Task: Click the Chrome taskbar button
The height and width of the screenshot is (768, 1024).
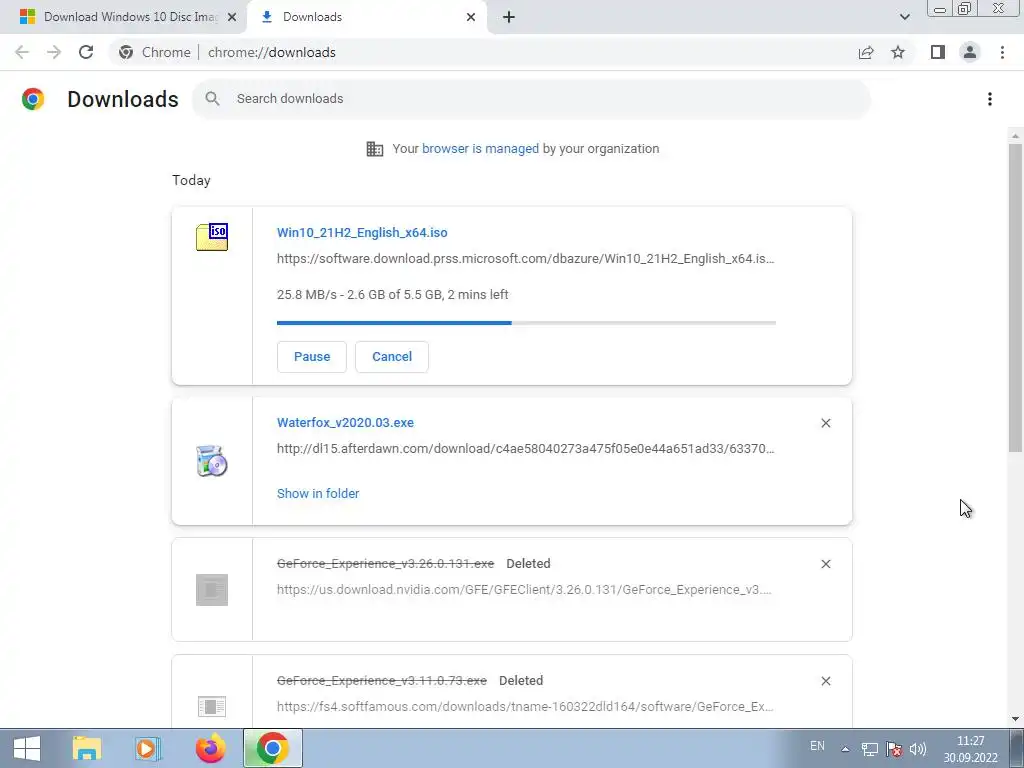Action: (x=273, y=748)
